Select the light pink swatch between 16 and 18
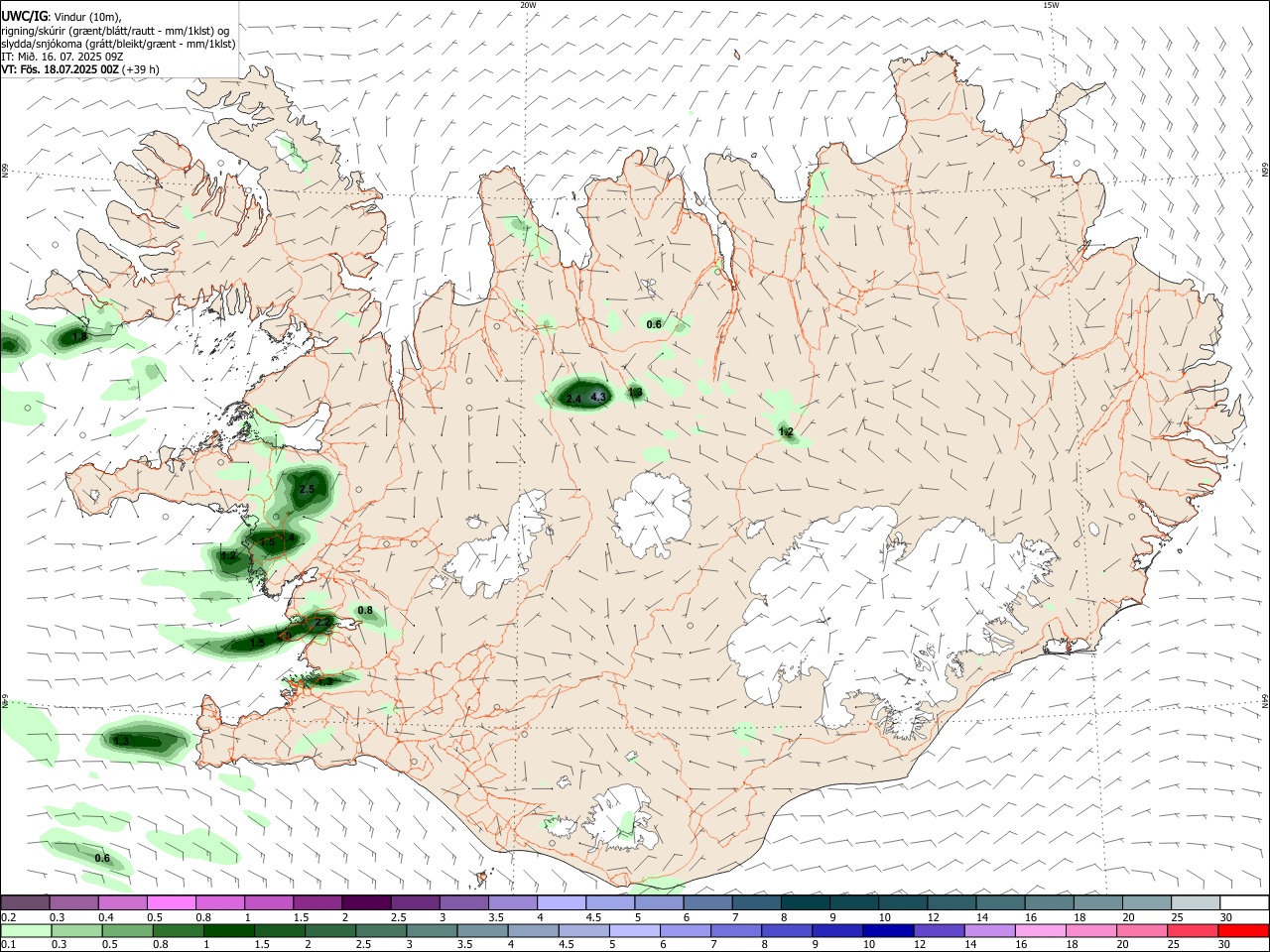 (1040, 930)
